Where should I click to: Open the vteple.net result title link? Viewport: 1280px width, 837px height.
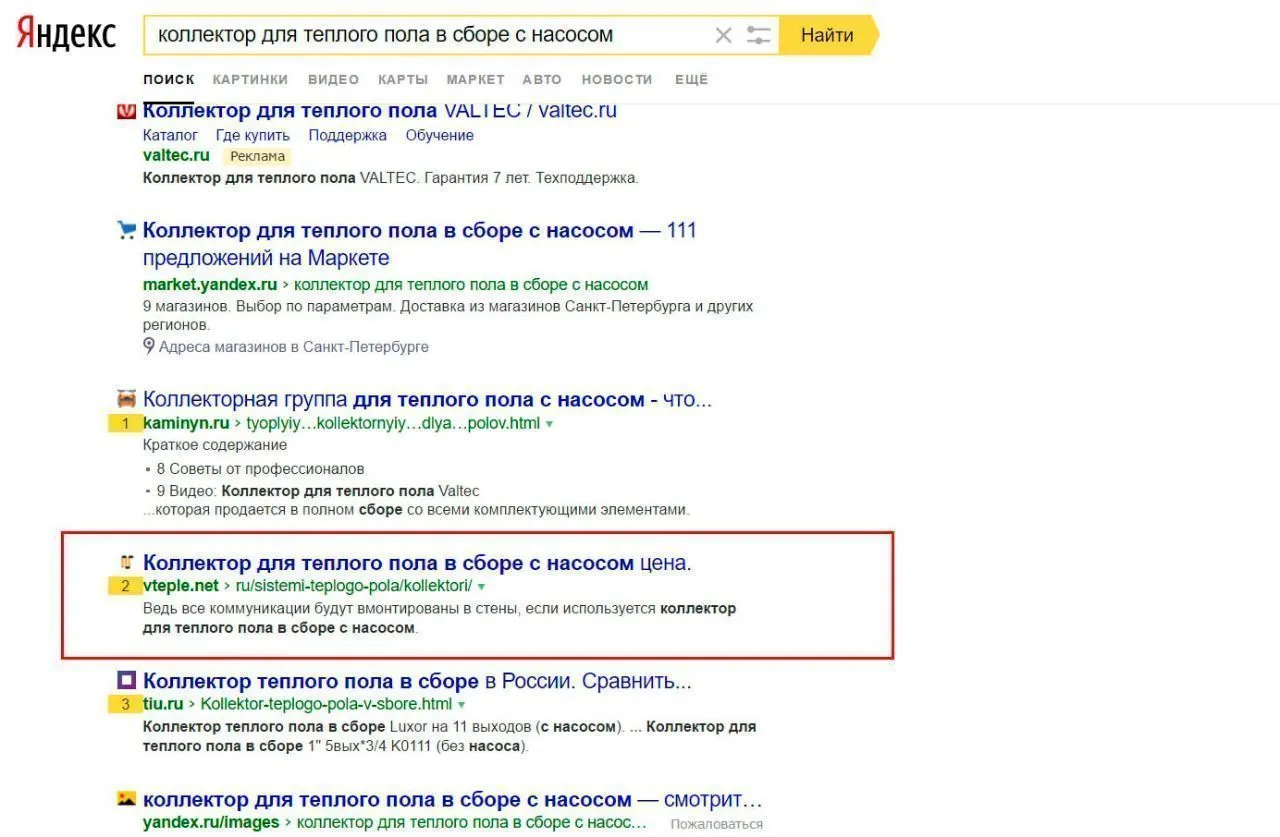tap(417, 563)
